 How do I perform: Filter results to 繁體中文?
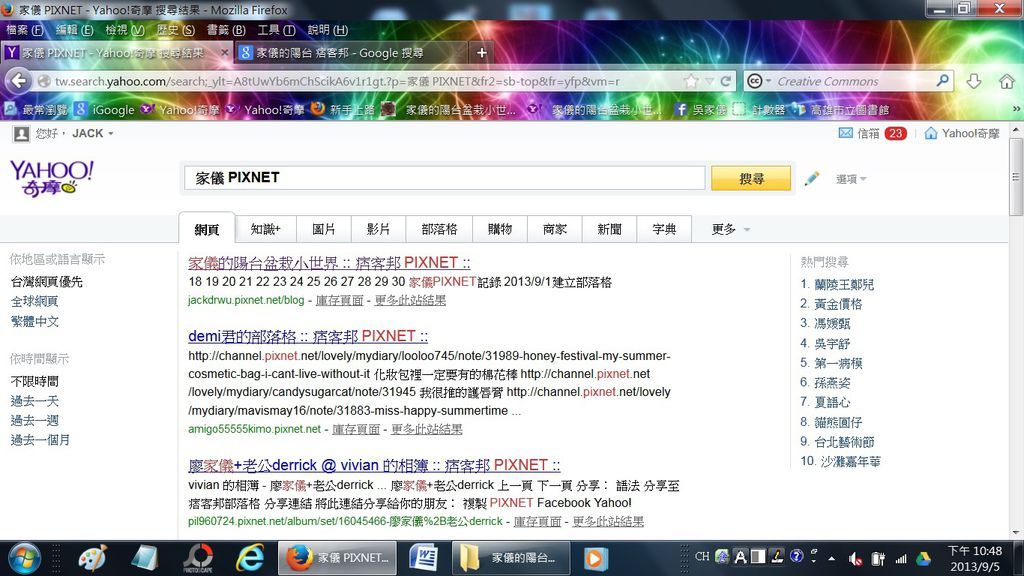35,321
